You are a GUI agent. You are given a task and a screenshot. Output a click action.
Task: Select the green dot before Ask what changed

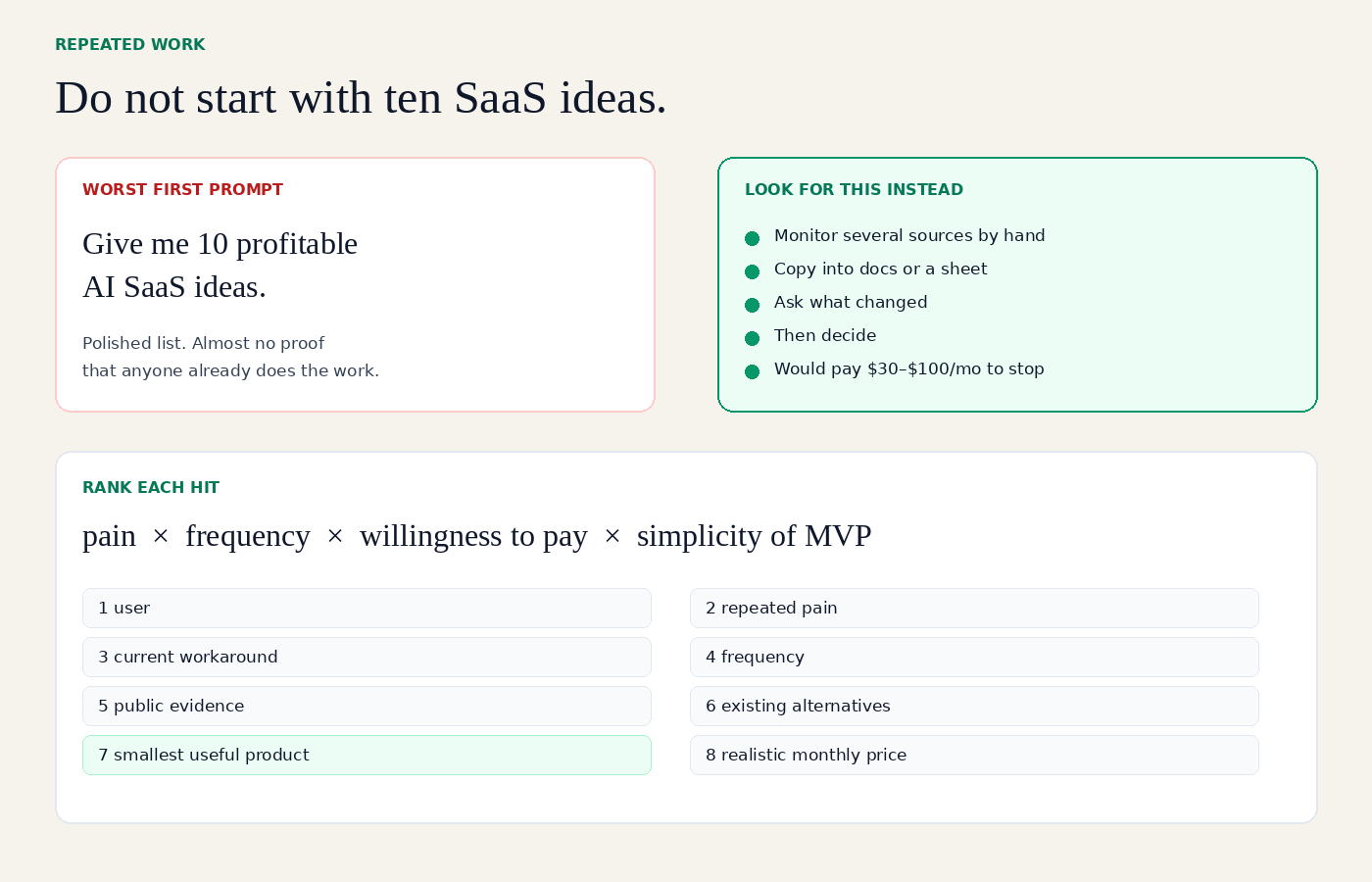[x=753, y=305]
